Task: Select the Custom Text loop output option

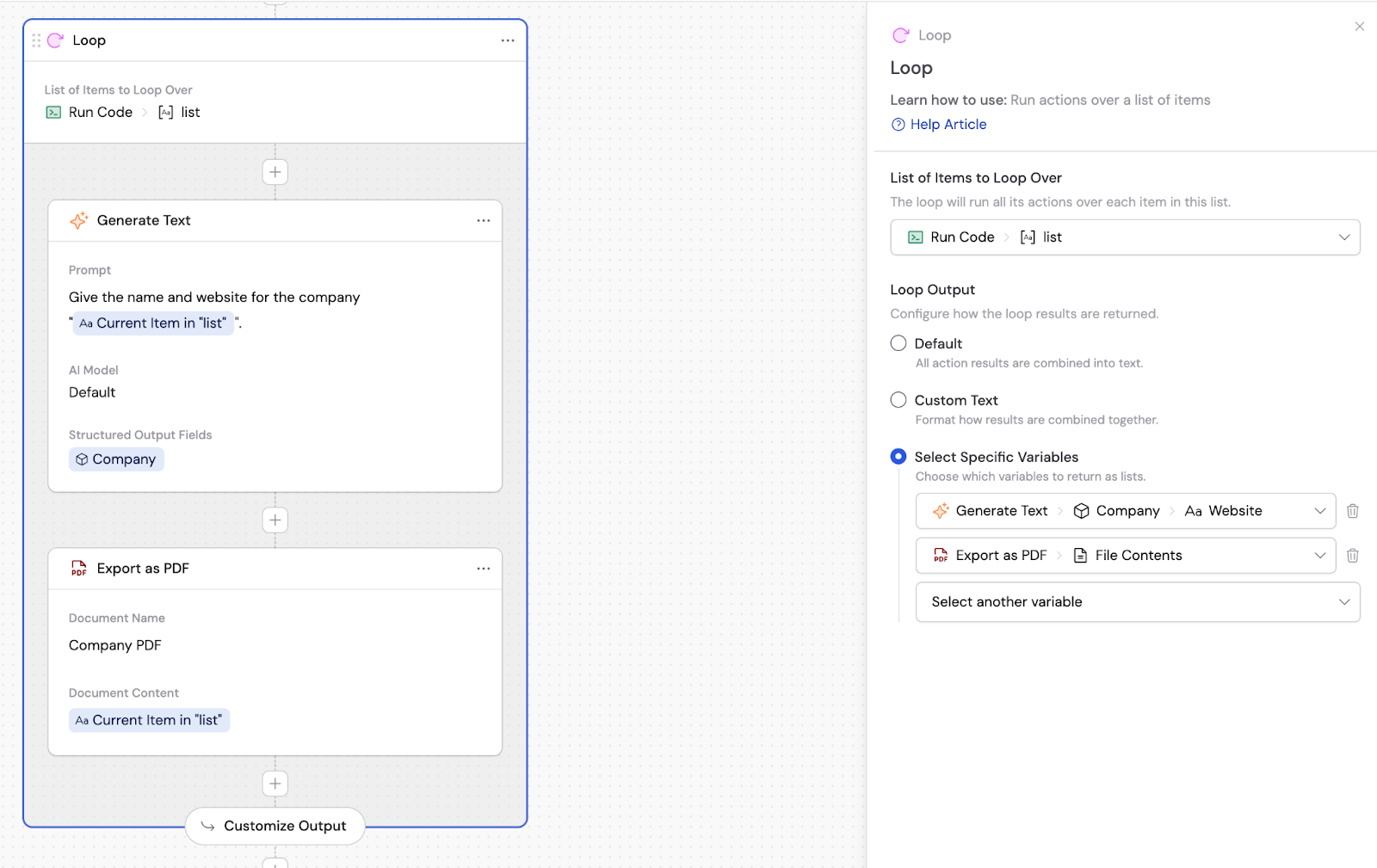Action: click(x=898, y=400)
